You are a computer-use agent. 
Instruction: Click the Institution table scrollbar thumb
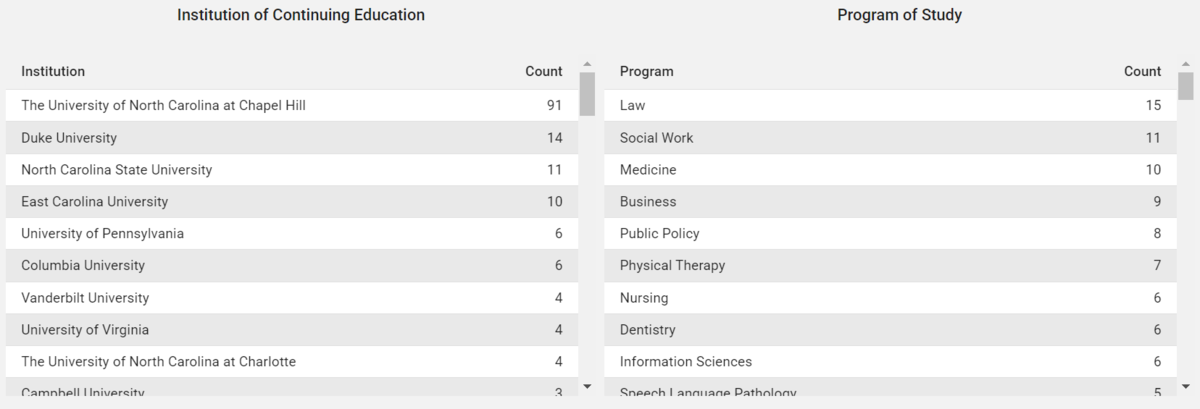point(587,94)
